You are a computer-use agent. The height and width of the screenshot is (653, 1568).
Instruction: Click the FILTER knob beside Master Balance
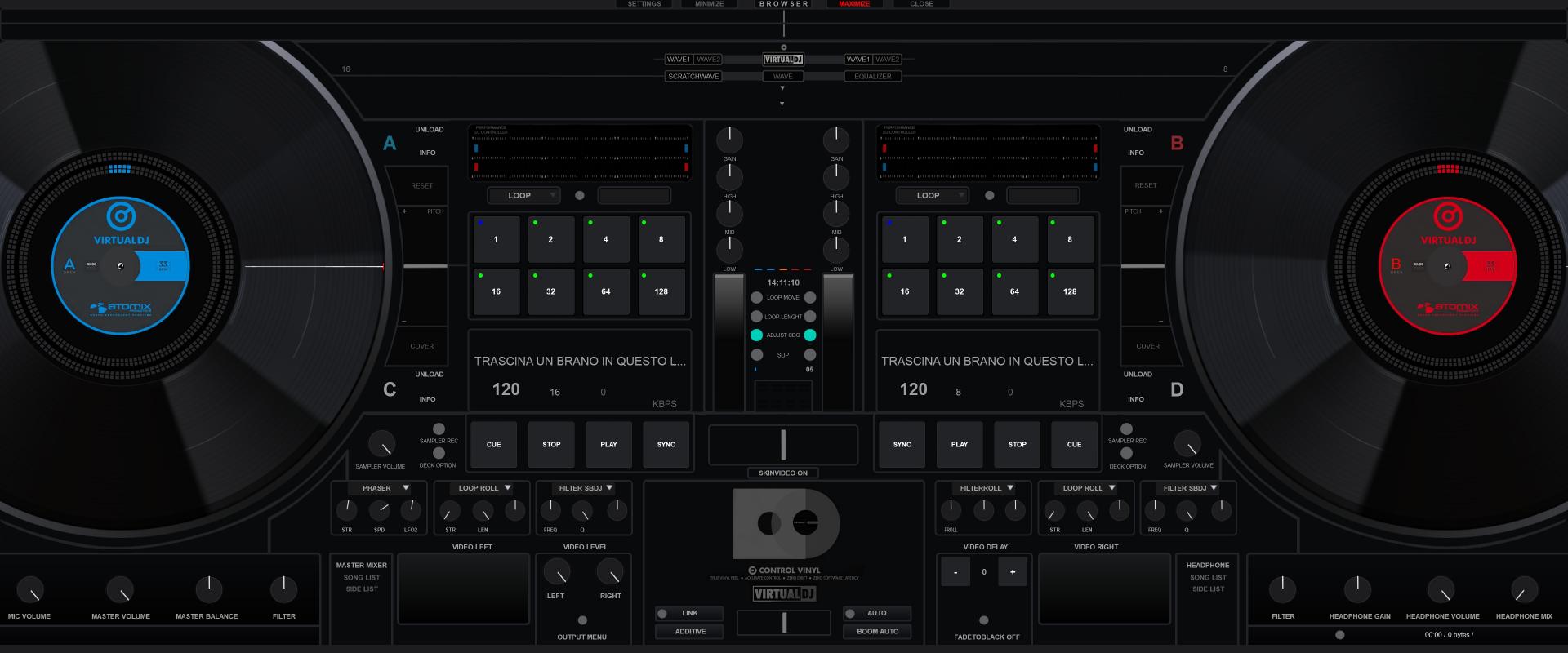(284, 589)
